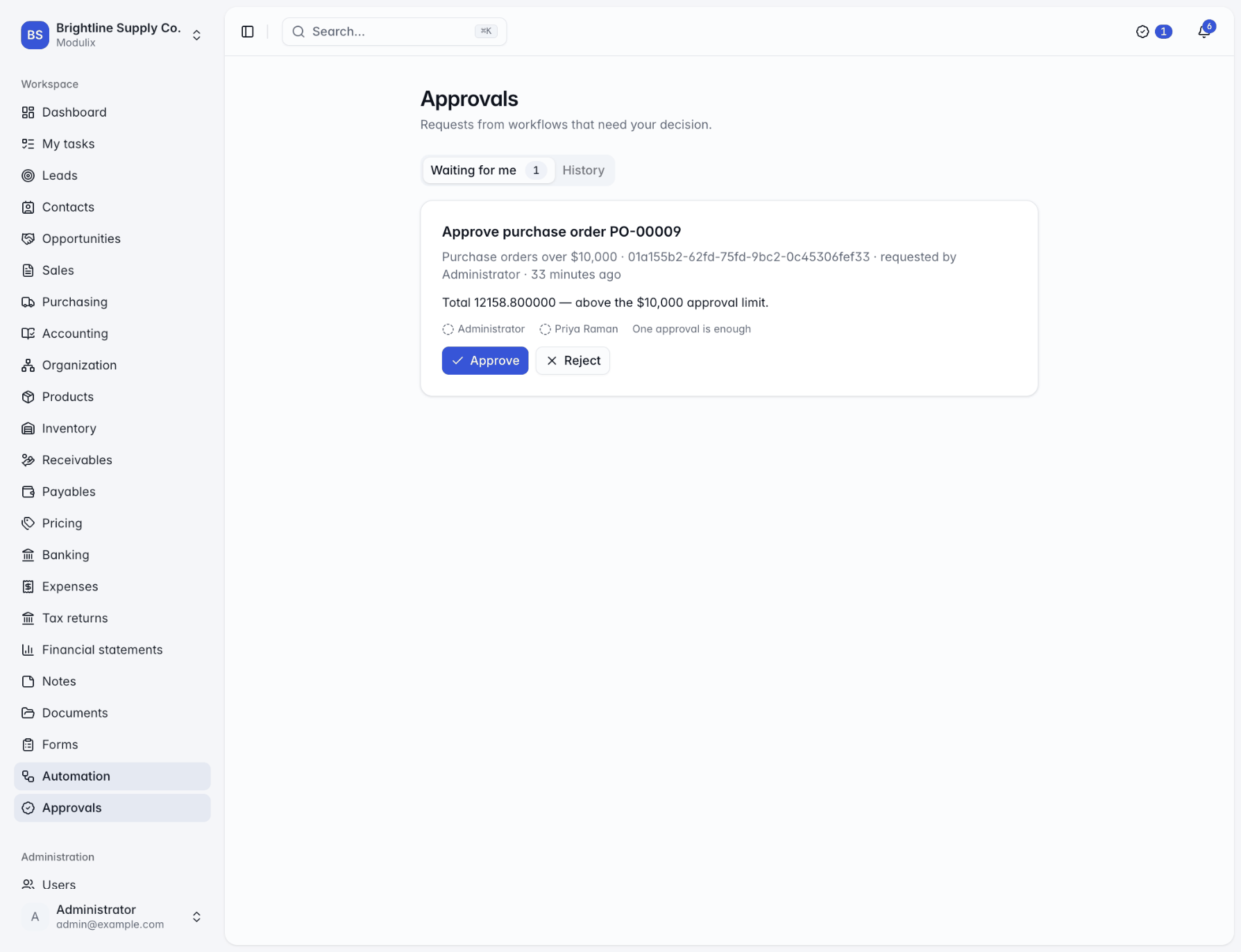The image size is (1241, 952).
Task: Go to Accounting in the sidebar
Action: pyautogui.click(x=112, y=333)
